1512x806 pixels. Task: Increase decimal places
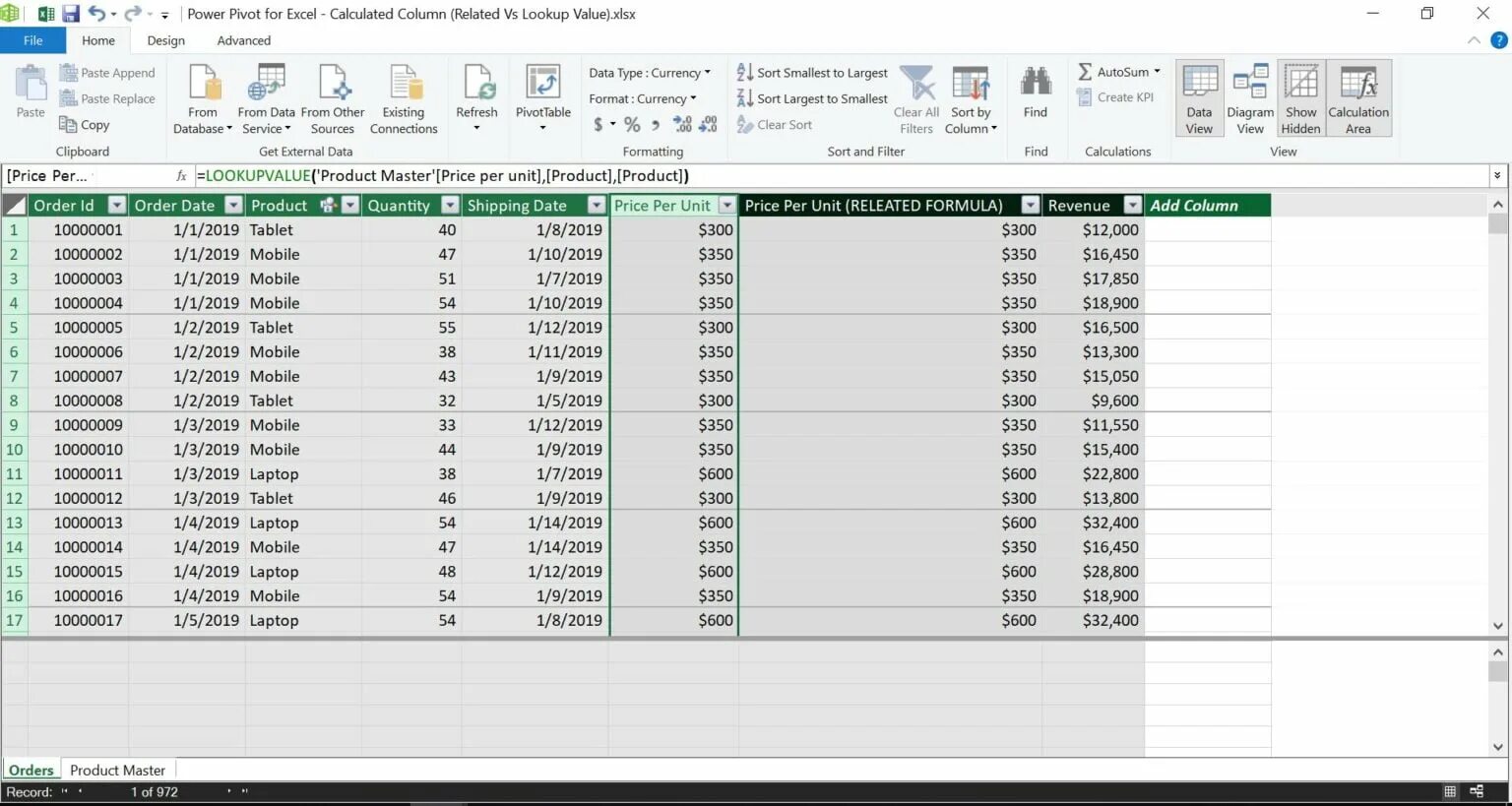pyautogui.click(x=682, y=125)
